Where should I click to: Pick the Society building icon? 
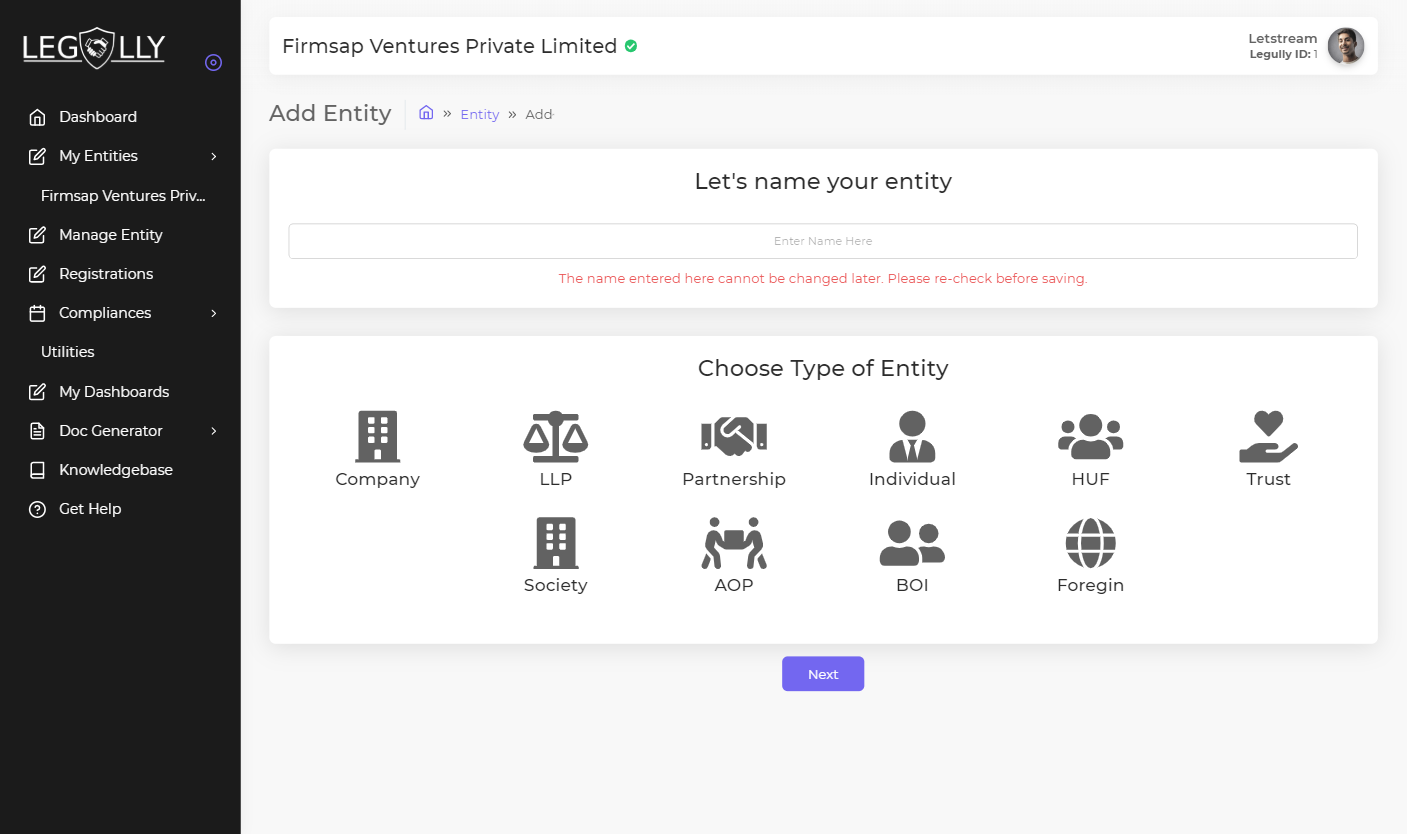click(x=555, y=543)
